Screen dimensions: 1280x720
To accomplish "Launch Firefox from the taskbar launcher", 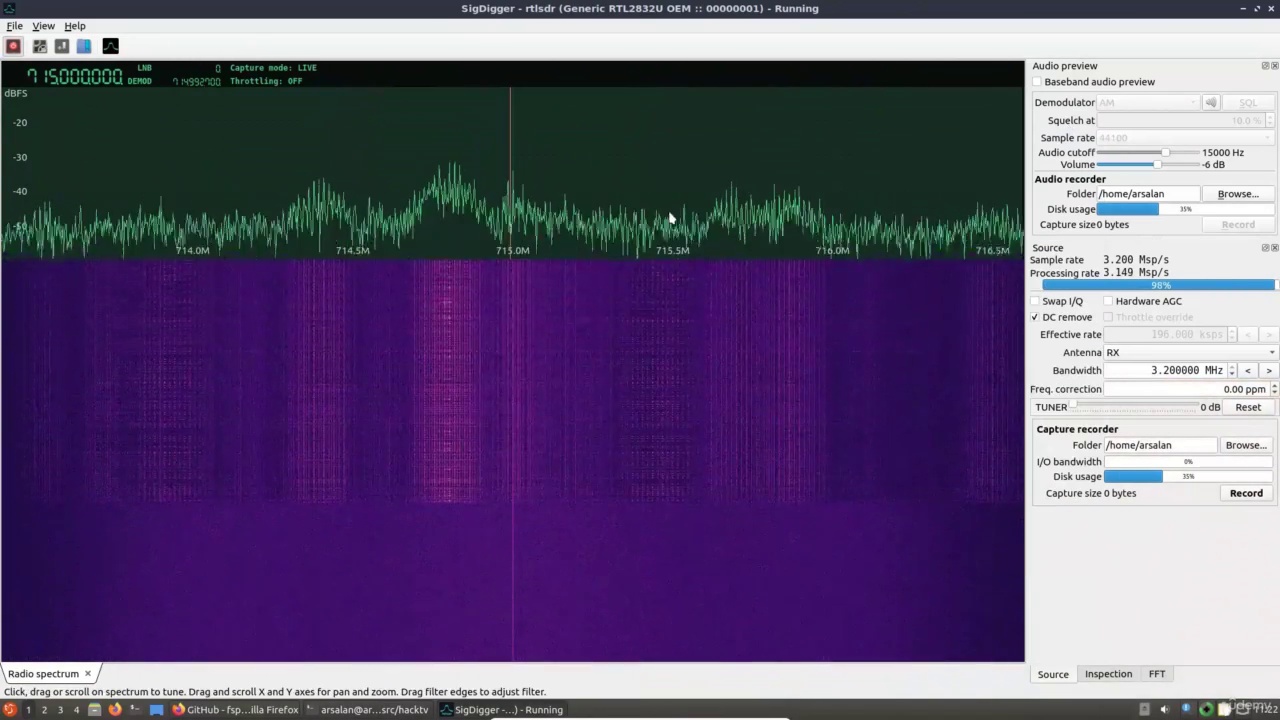I will 115,710.
